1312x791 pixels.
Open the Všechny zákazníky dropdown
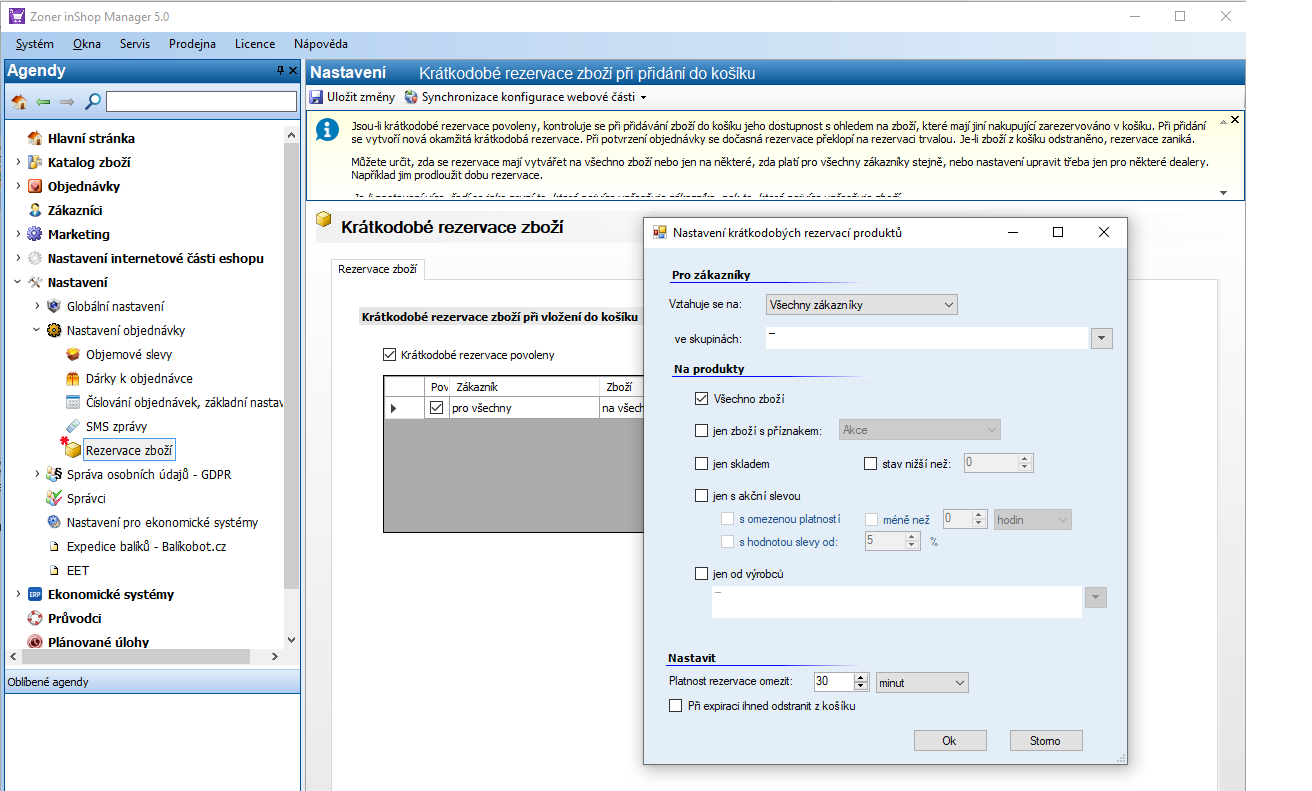click(x=861, y=304)
